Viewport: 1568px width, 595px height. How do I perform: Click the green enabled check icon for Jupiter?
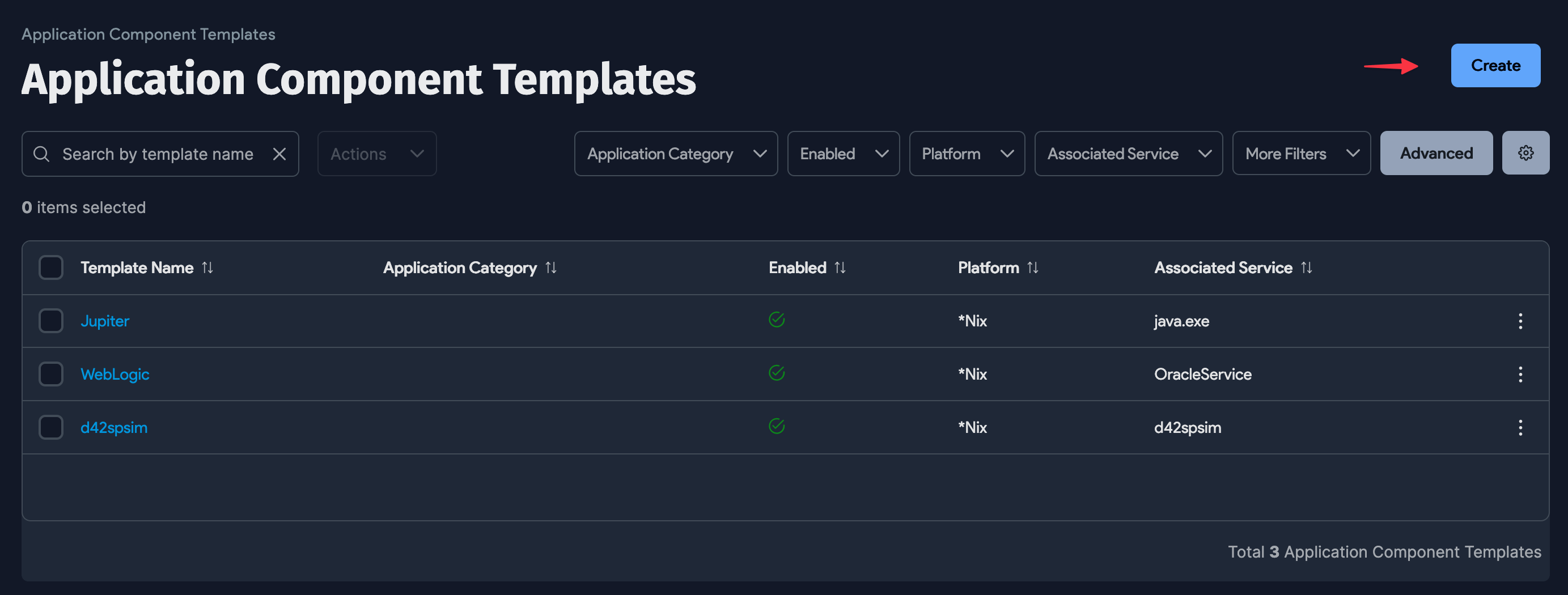[x=778, y=318]
